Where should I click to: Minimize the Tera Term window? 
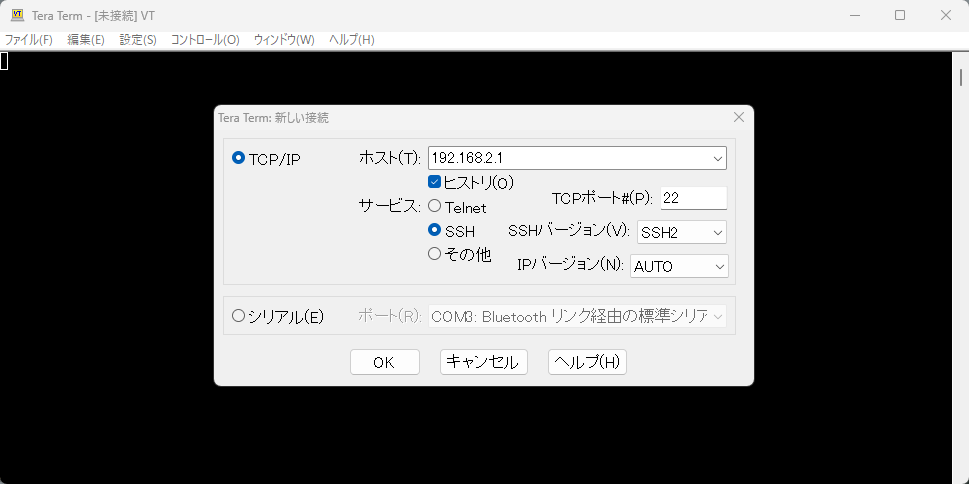854,15
